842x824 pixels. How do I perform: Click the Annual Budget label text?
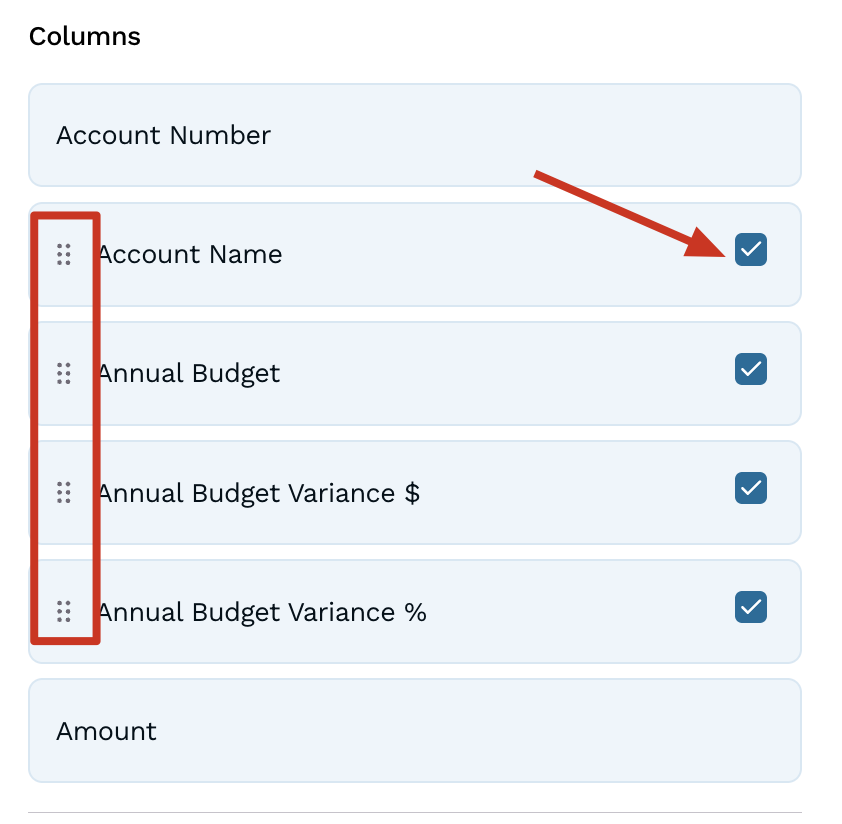(x=189, y=374)
